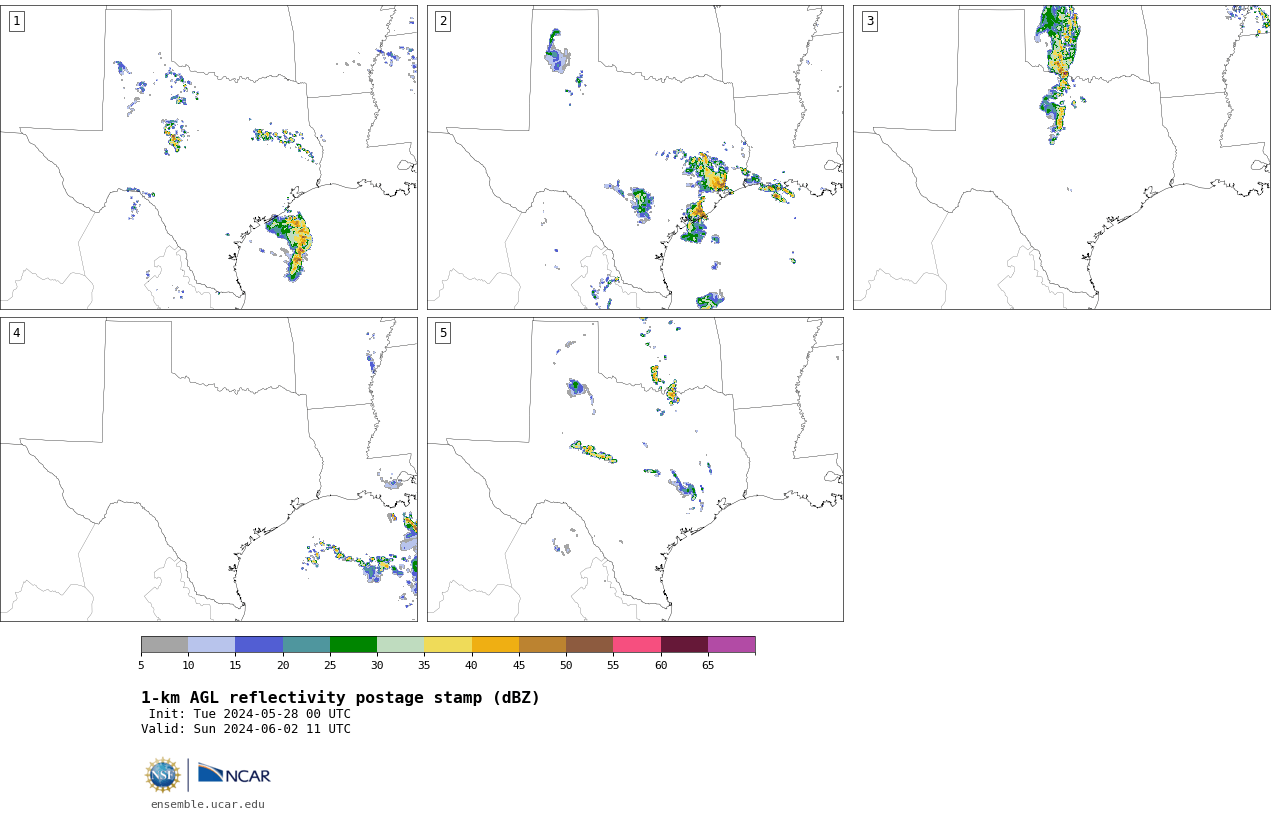
Task: Select the yellow 35-40 dBZ swatch
Action: pos(448,644)
